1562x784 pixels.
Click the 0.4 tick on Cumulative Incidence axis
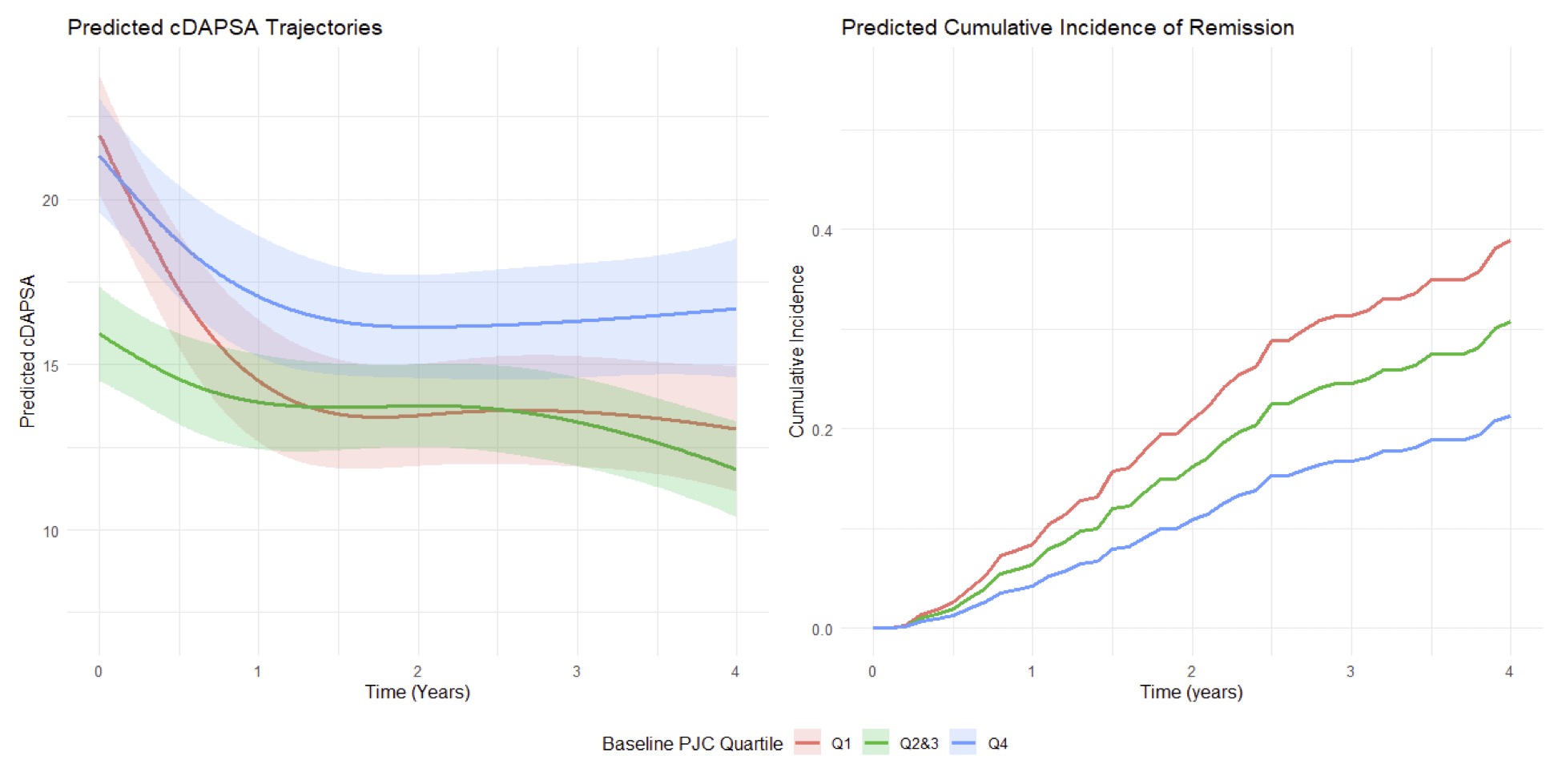(822, 231)
